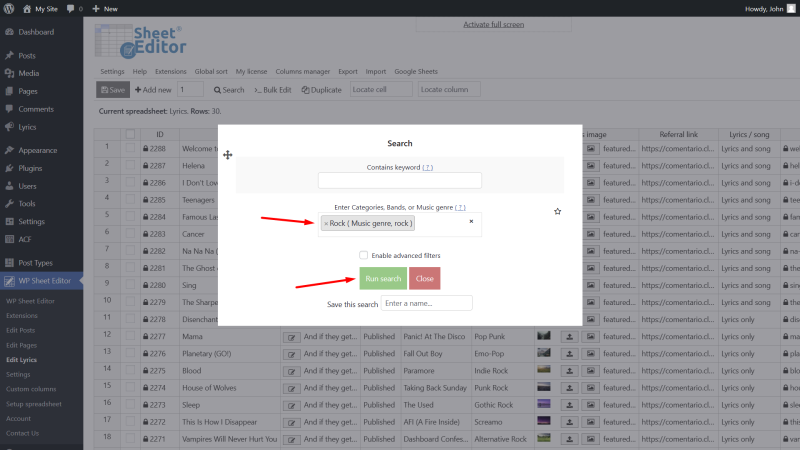
Task: Open the comments bubble in admin bar
Action: [74, 9]
